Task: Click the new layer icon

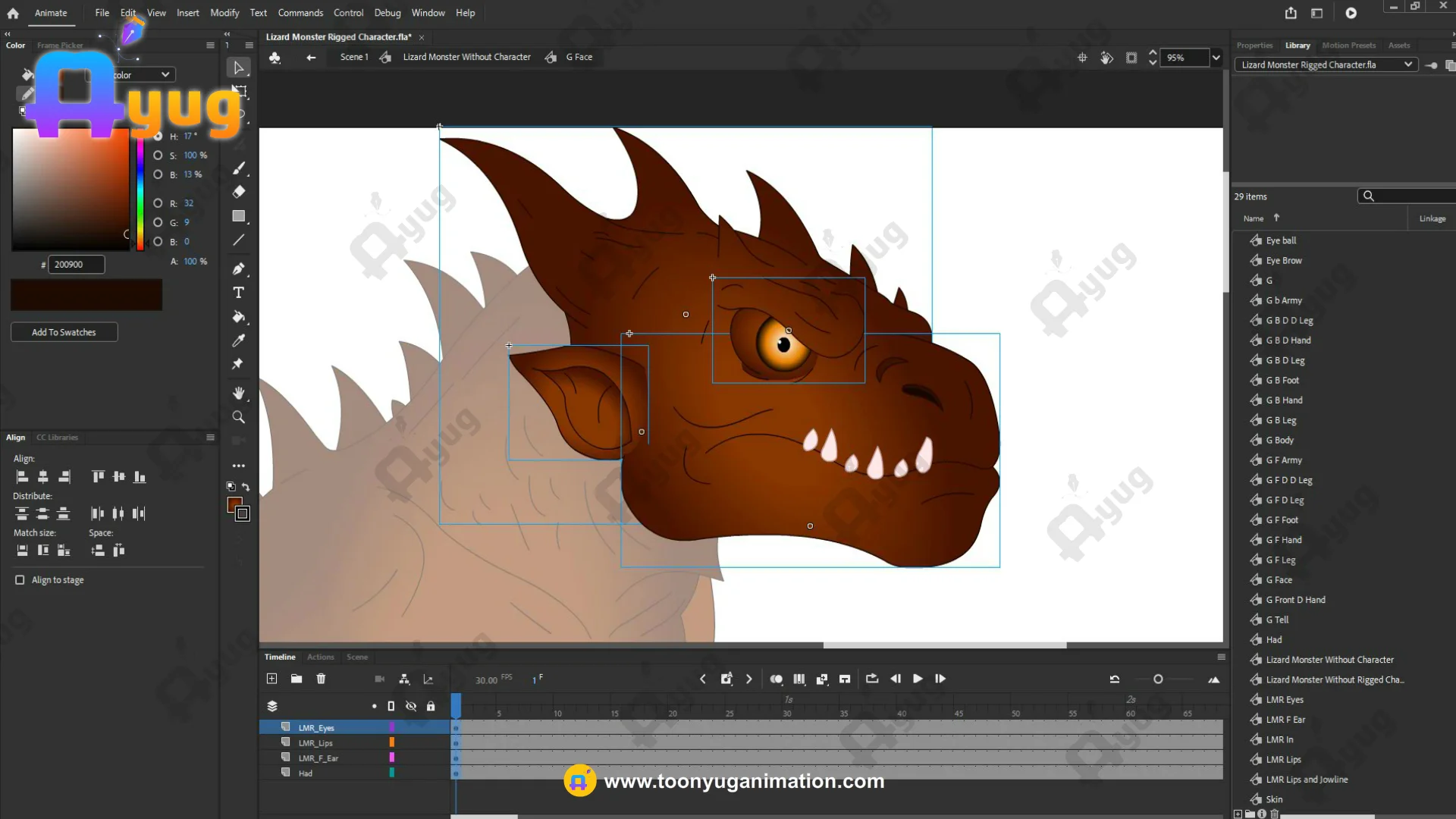Action: pos(272,679)
